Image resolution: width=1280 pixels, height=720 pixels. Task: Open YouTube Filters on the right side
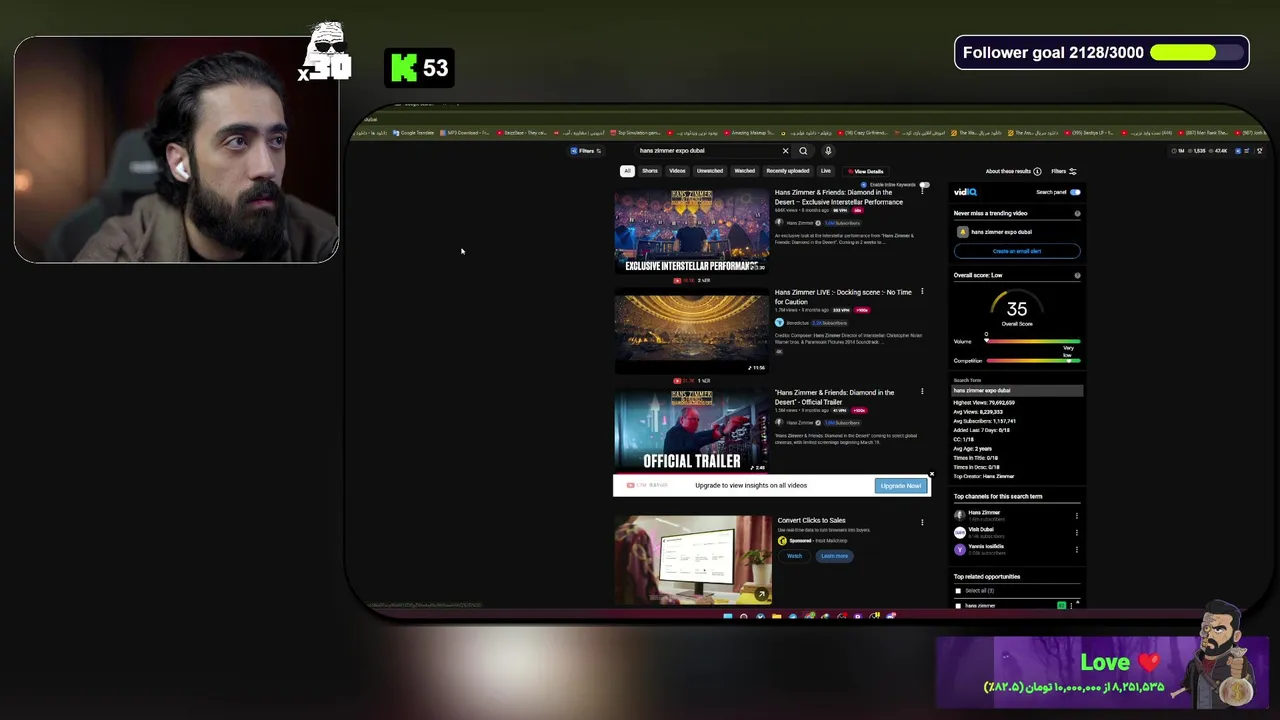click(1063, 171)
